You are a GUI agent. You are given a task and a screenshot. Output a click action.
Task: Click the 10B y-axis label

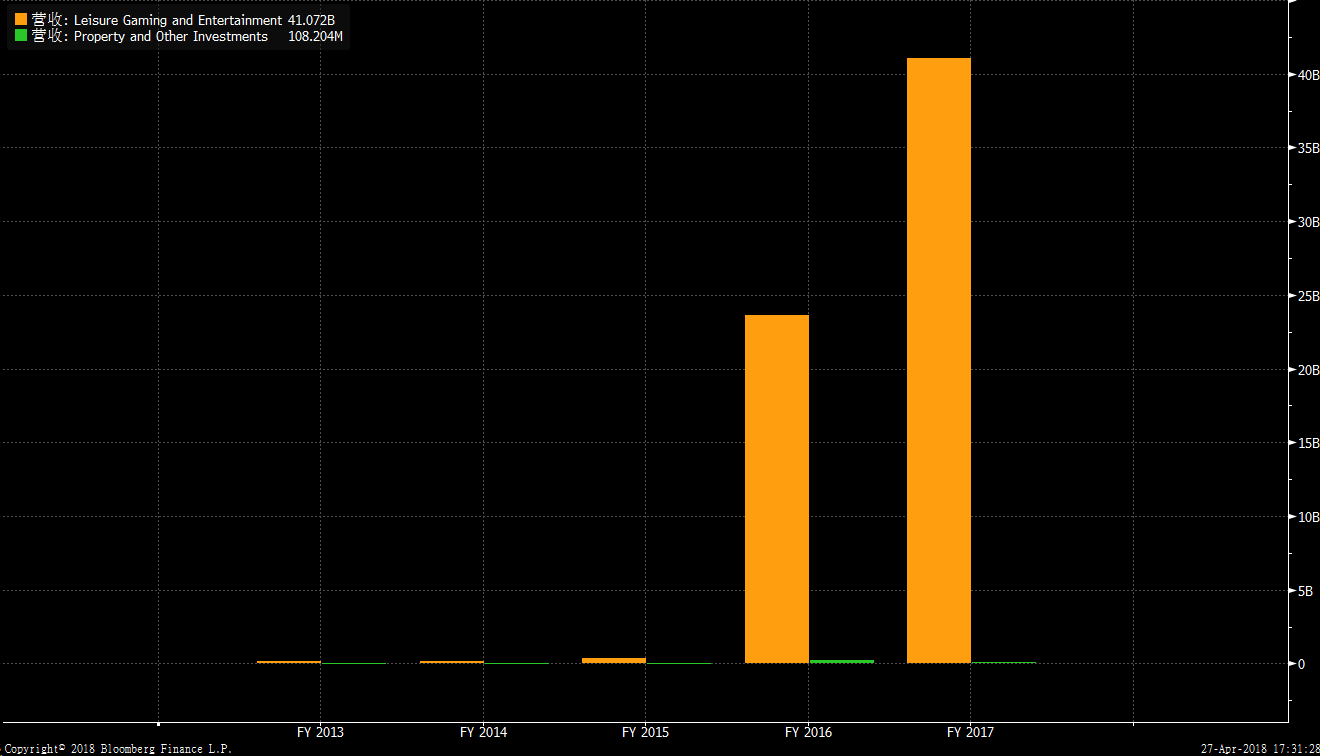coord(1308,517)
